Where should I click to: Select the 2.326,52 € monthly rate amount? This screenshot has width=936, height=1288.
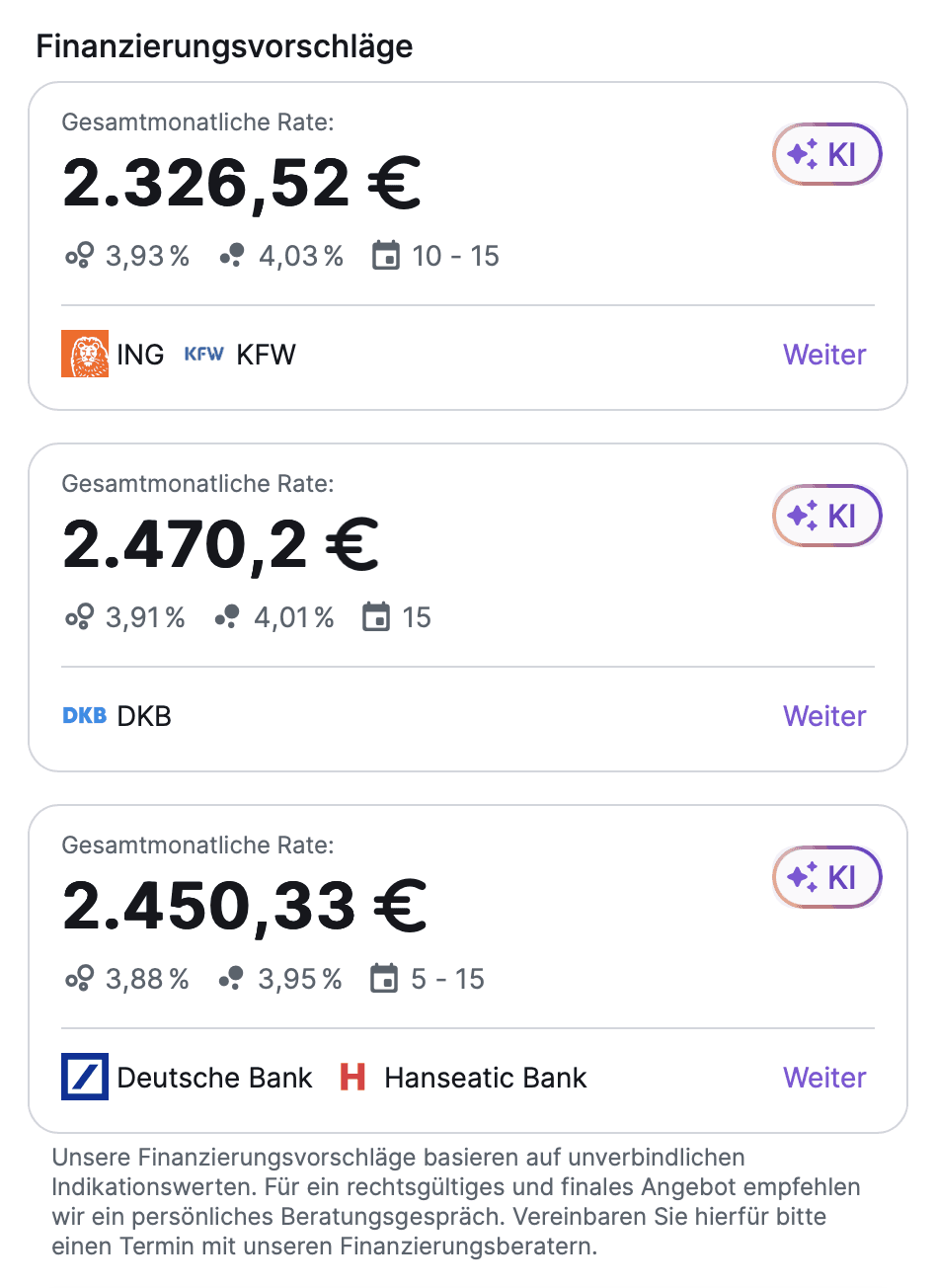tap(242, 184)
